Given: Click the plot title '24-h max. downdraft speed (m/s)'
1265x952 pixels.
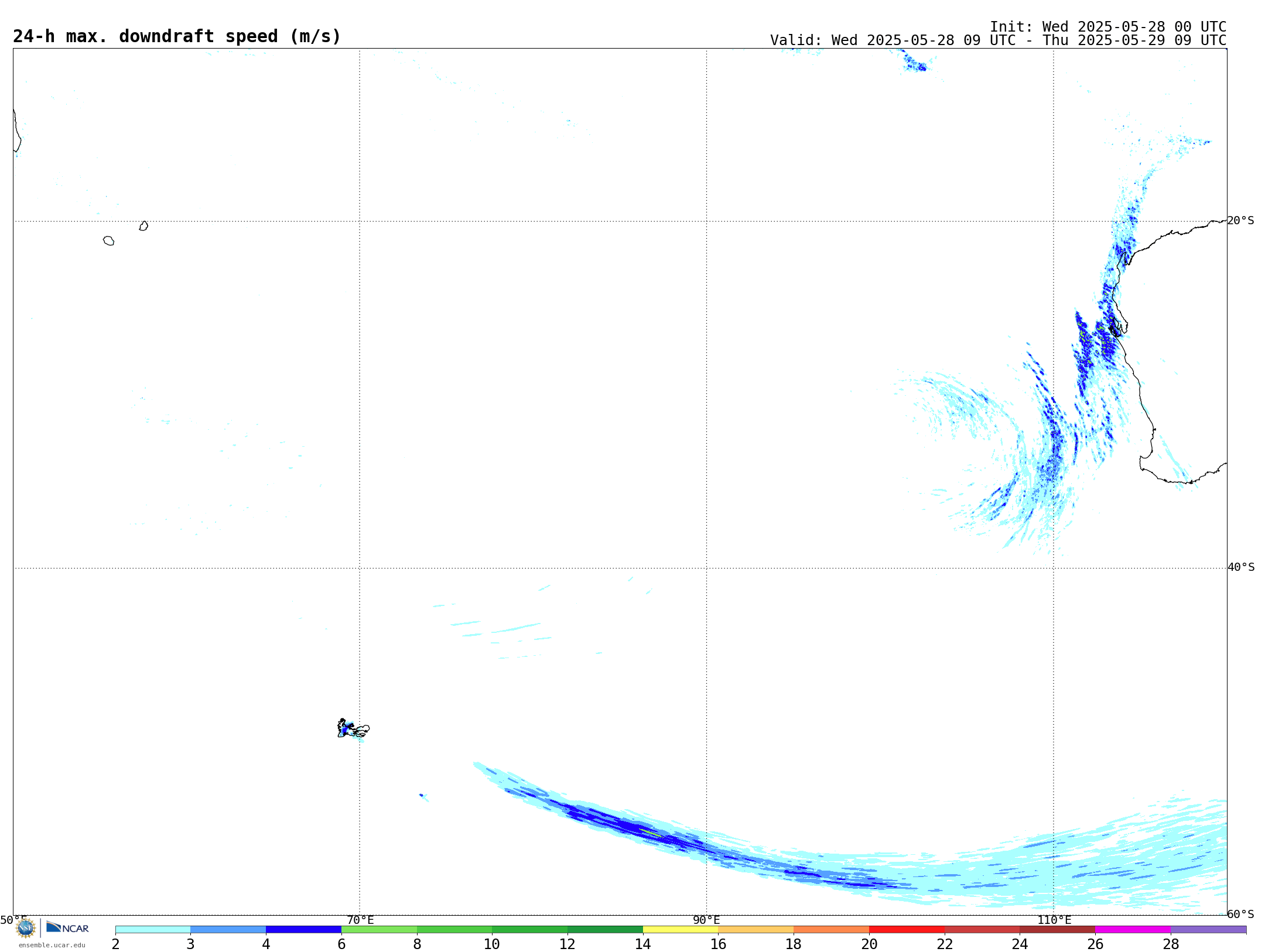Looking at the screenshot, I should [177, 36].
